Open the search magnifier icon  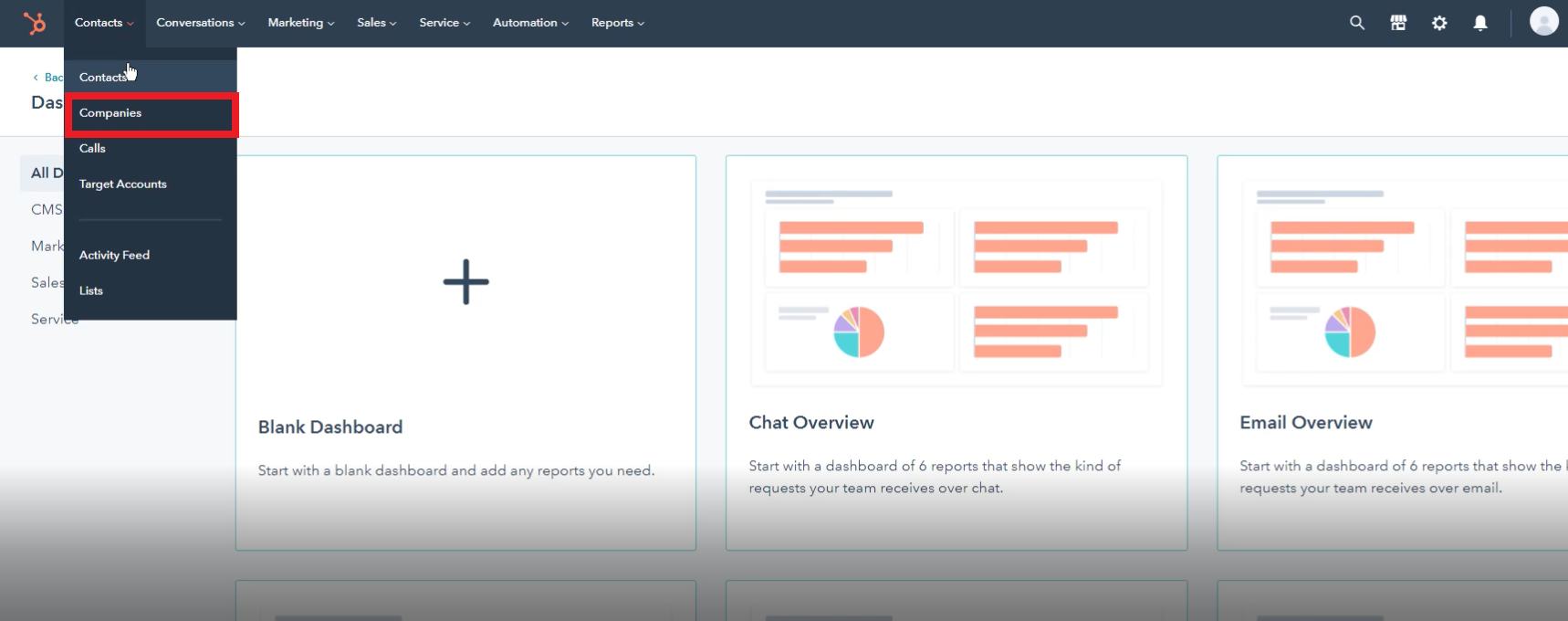(1357, 23)
